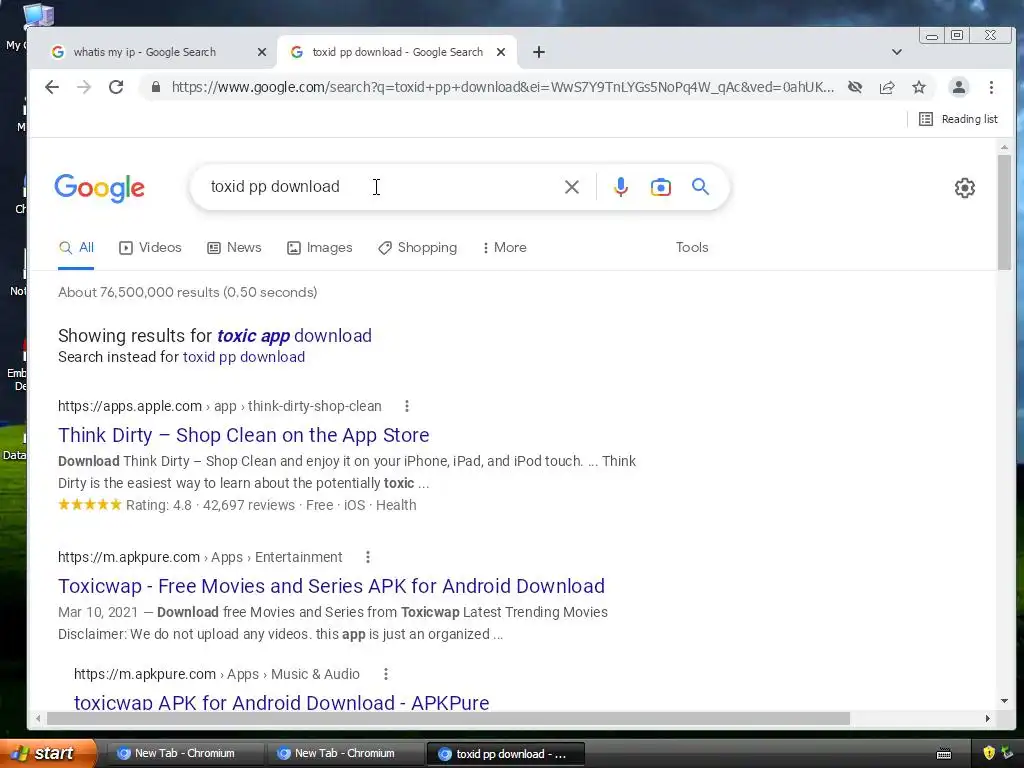Open 'toxicwap APK for Android Download' result
Screen dimensions: 1024x768
pyautogui.click(x=281, y=703)
